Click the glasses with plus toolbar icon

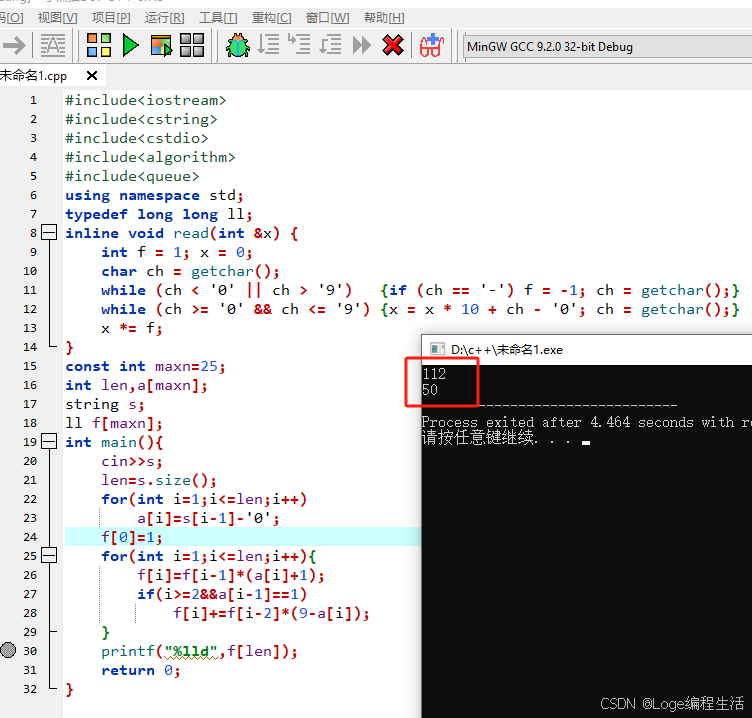(432, 45)
